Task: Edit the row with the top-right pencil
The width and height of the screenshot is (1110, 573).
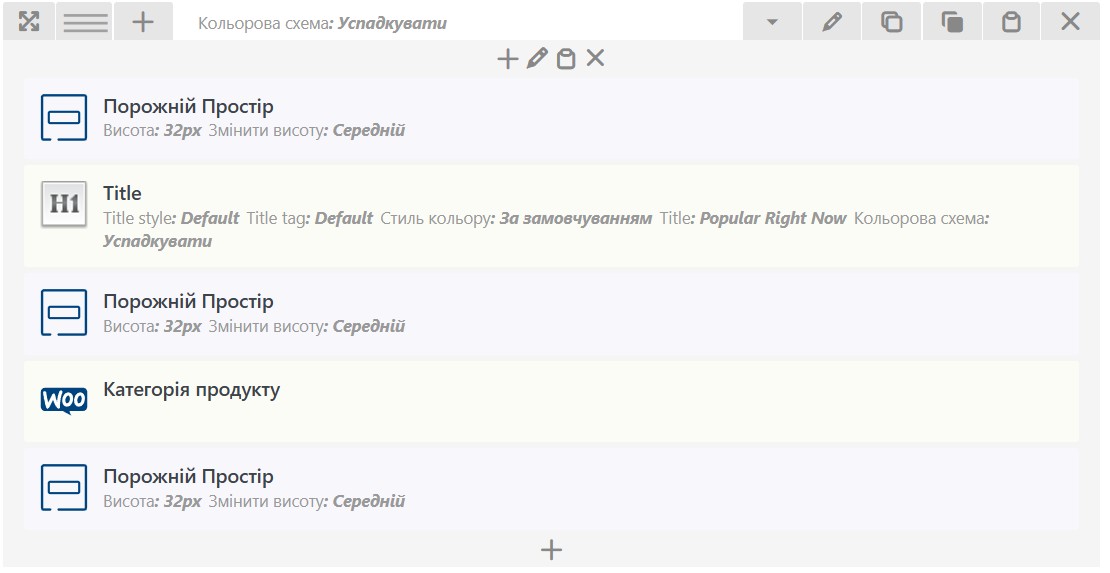Action: (832, 21)
